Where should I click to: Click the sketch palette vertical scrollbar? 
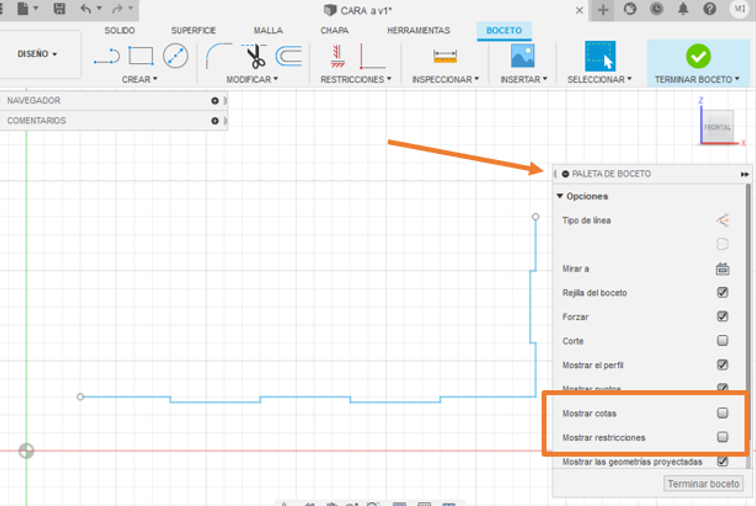pyautogui.click(x=748, y=326)
